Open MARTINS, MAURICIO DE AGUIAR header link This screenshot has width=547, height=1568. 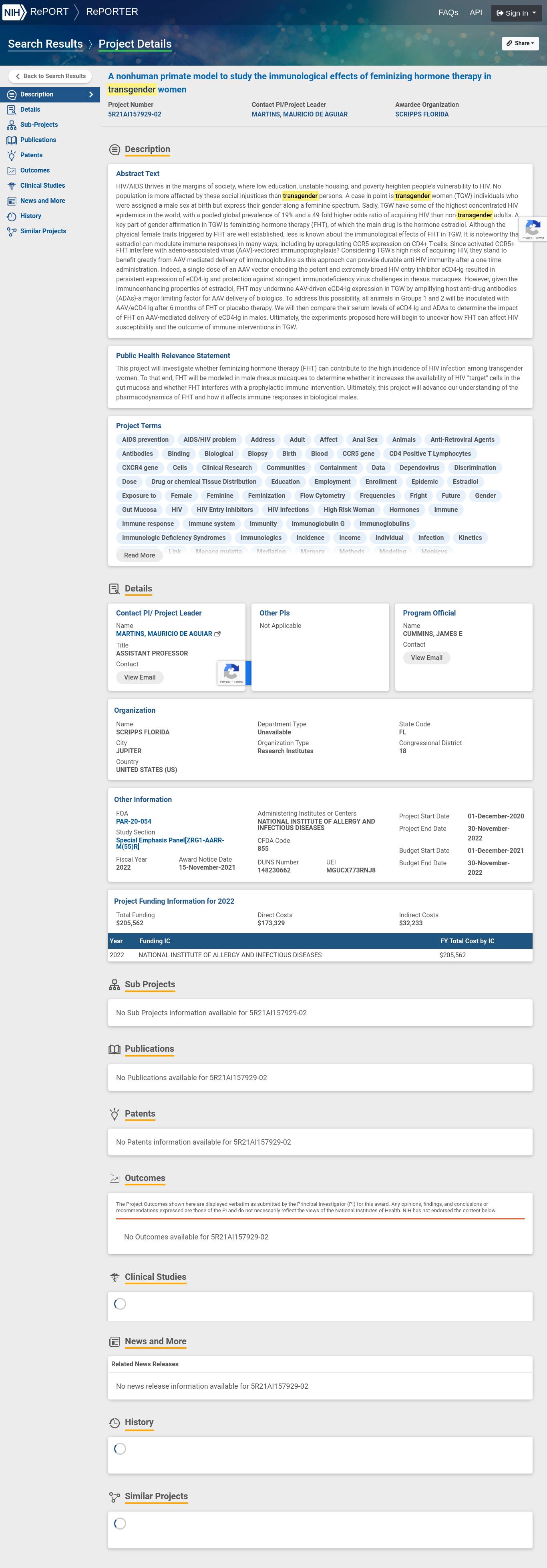click(300, 114)
